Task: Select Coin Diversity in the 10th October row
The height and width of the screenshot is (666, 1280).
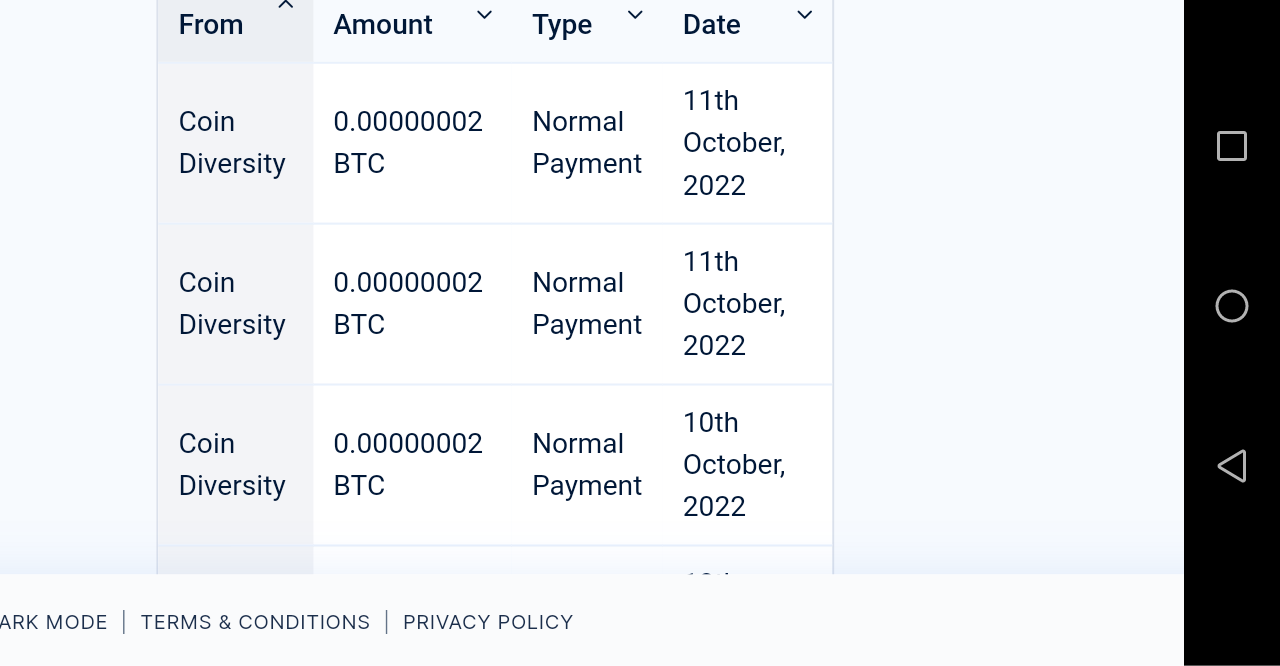Action: [x=232, y=465]
